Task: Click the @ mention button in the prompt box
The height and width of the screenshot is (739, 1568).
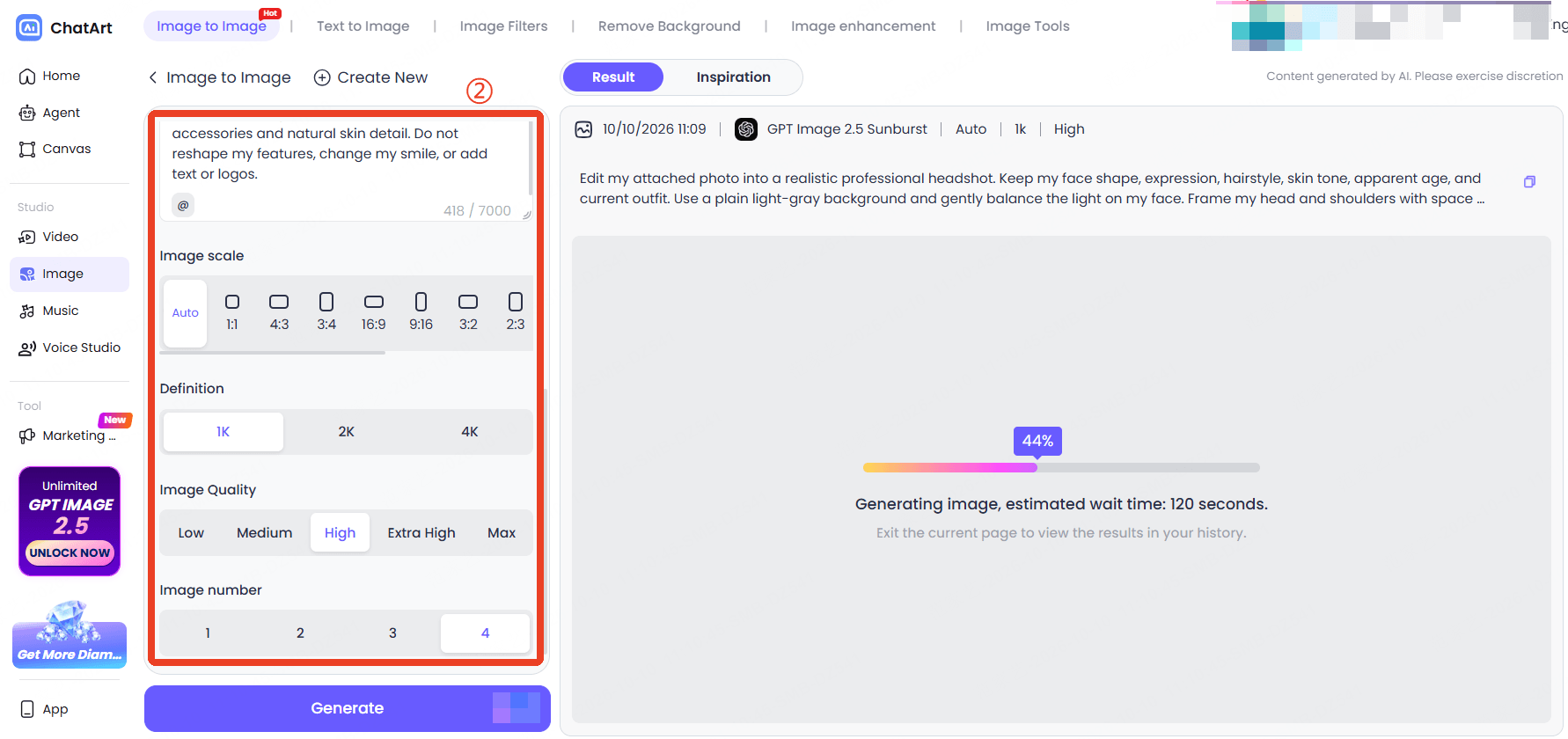Action: point(183,206)
